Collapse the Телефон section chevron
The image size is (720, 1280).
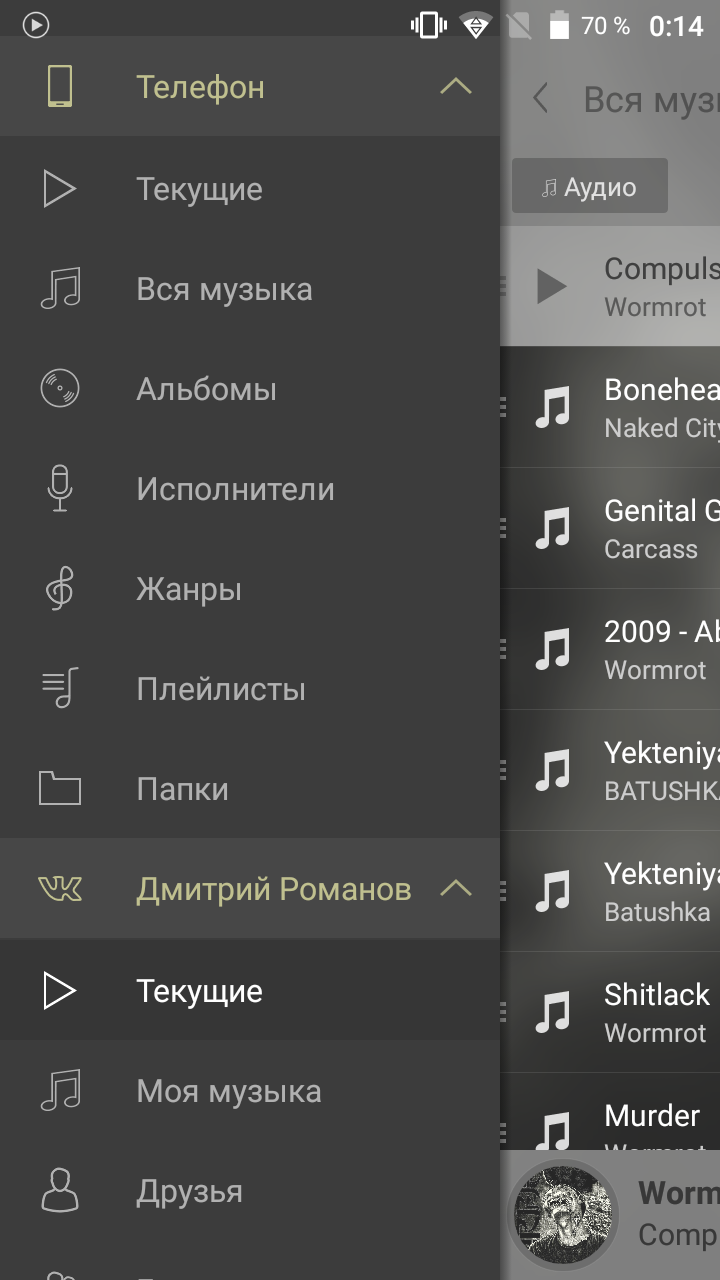point(456,87)
